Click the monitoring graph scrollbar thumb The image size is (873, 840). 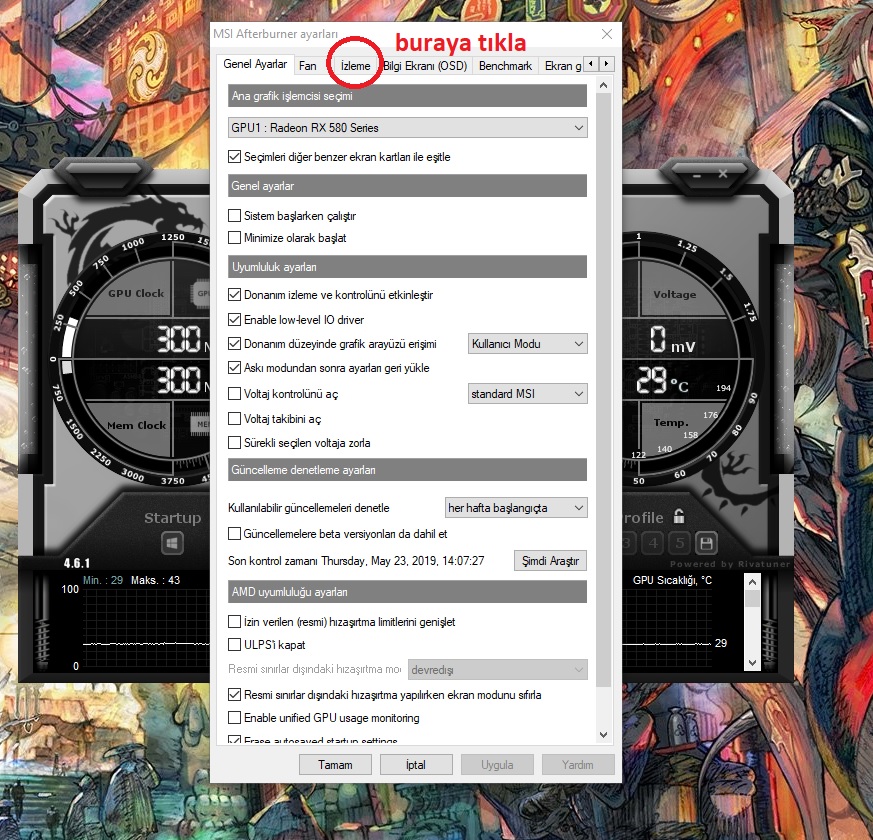coord(752,598)
